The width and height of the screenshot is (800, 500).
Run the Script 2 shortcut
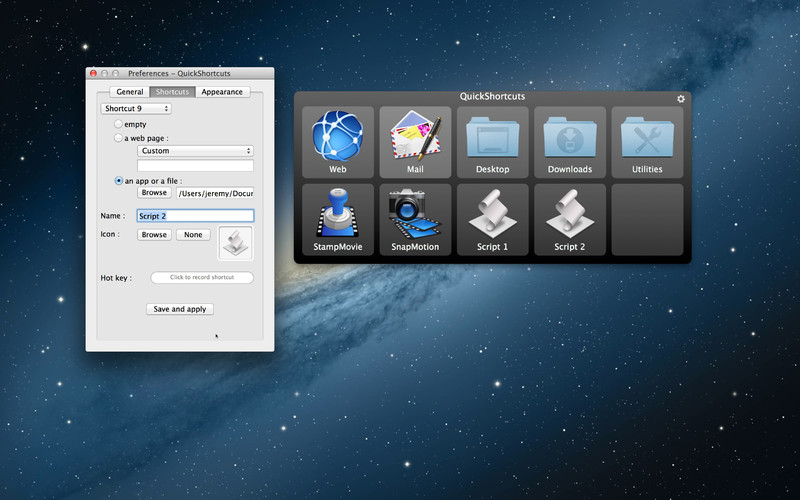coord(570,220)
